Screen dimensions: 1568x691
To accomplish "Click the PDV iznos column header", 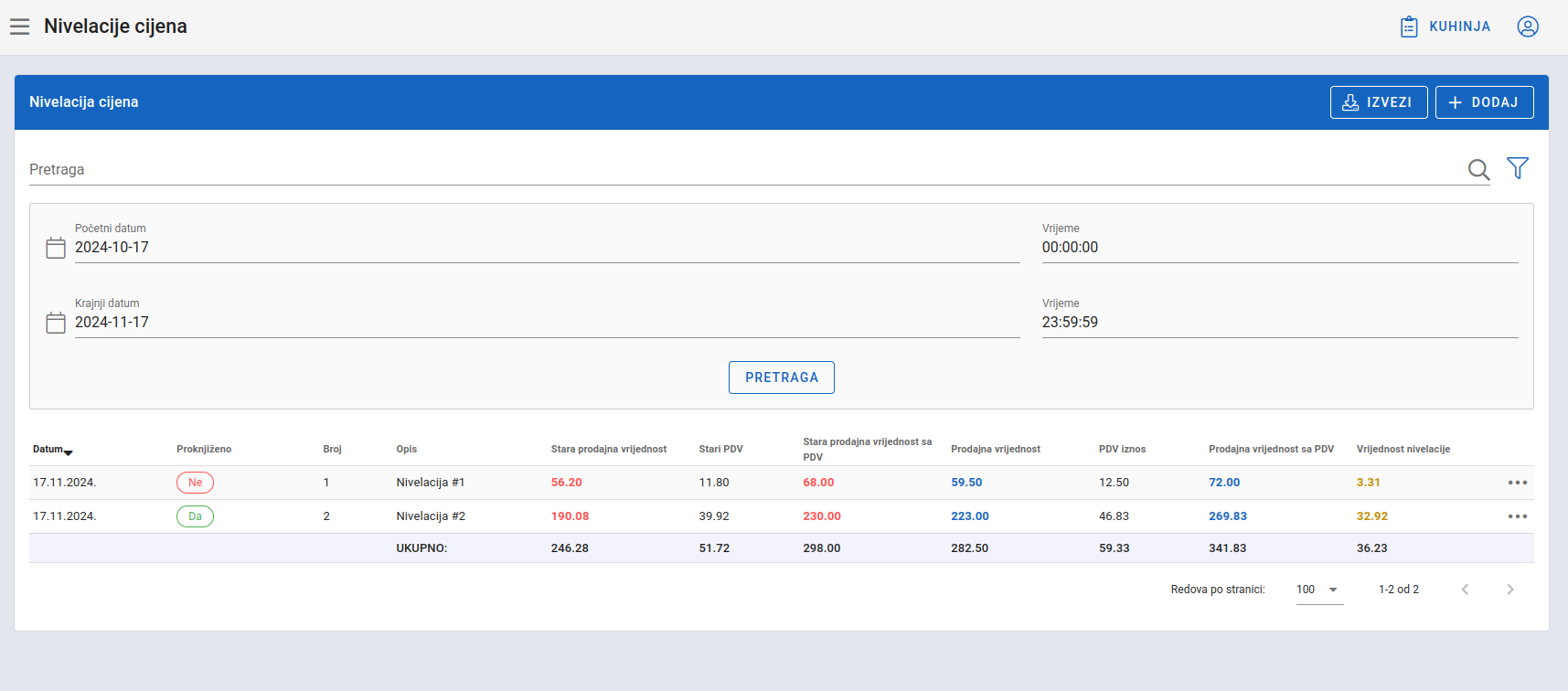I will pos(1122,450).
